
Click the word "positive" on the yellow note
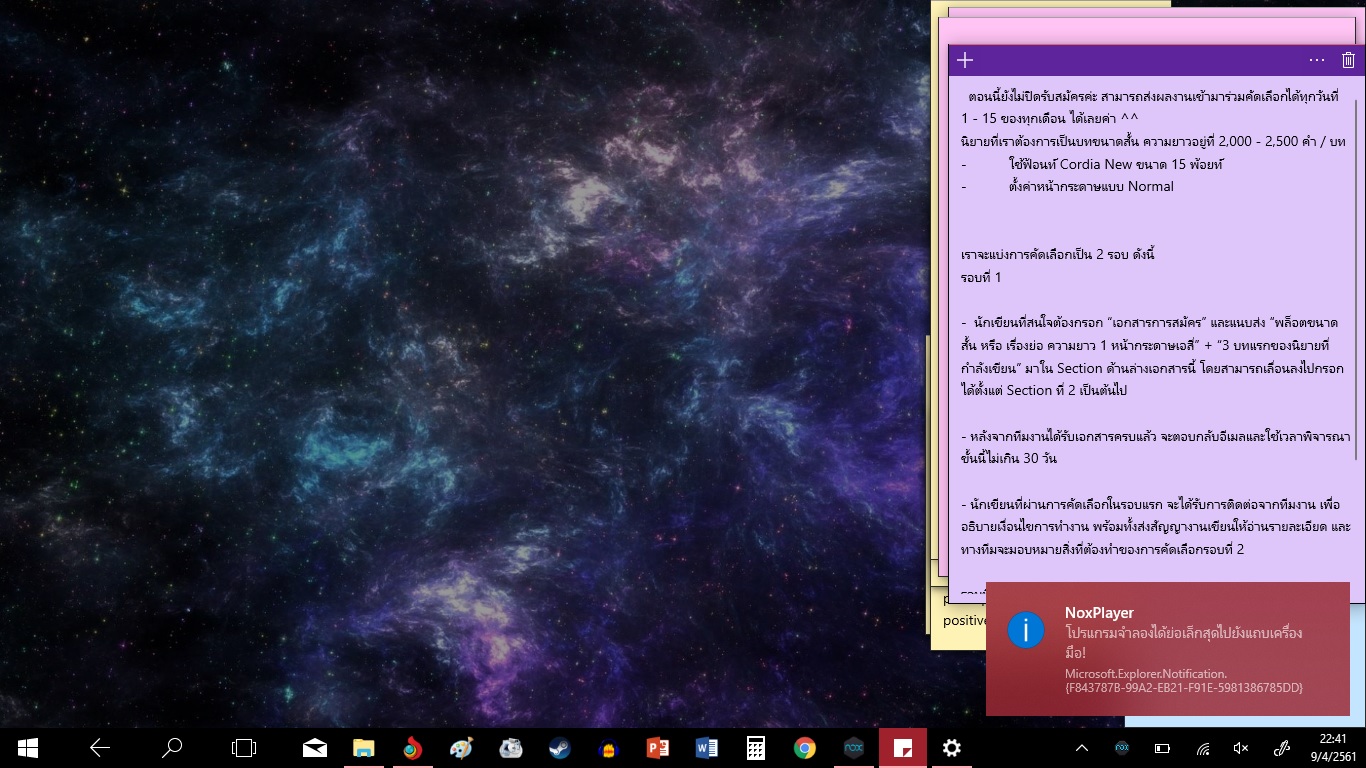(x=965, y=621)
